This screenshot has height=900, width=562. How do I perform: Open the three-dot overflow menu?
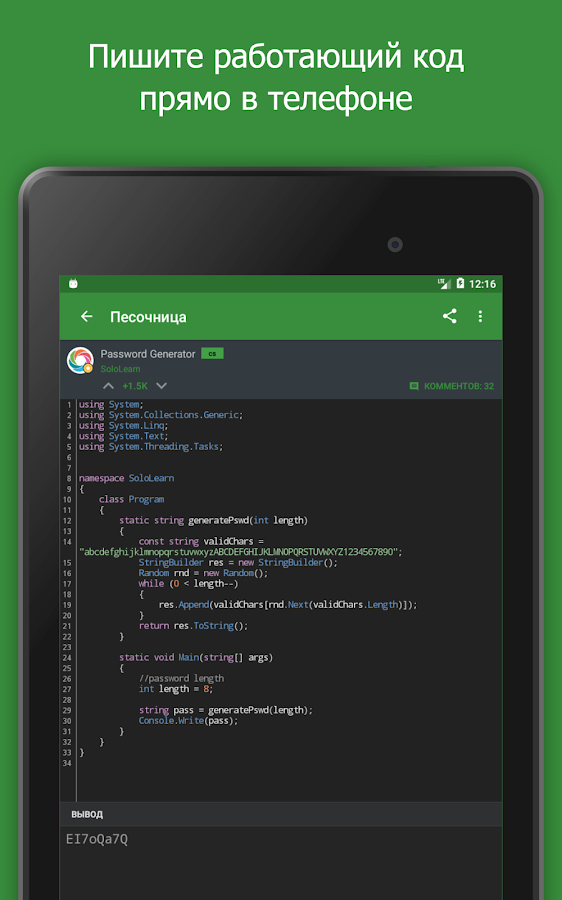(480, 316)
